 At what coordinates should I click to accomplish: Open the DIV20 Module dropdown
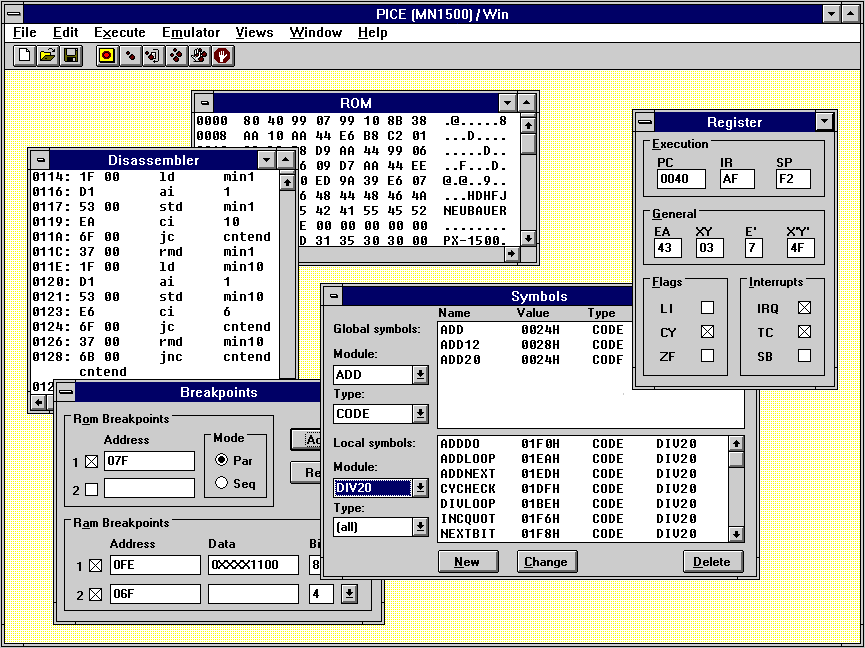click(x=420, y=488)
